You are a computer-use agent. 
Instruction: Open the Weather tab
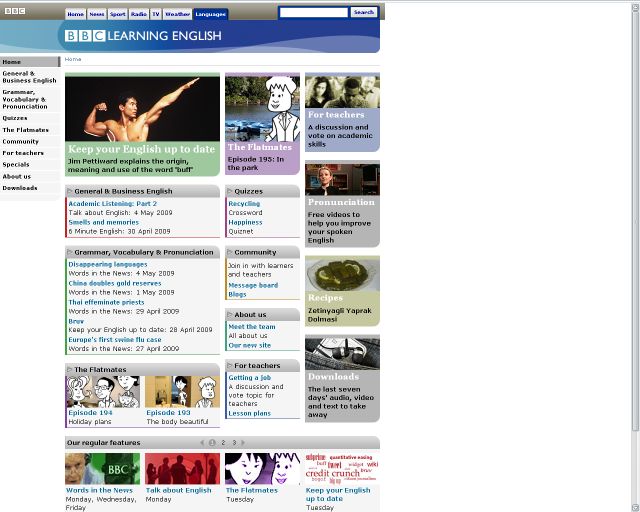(x=178, y=14)
